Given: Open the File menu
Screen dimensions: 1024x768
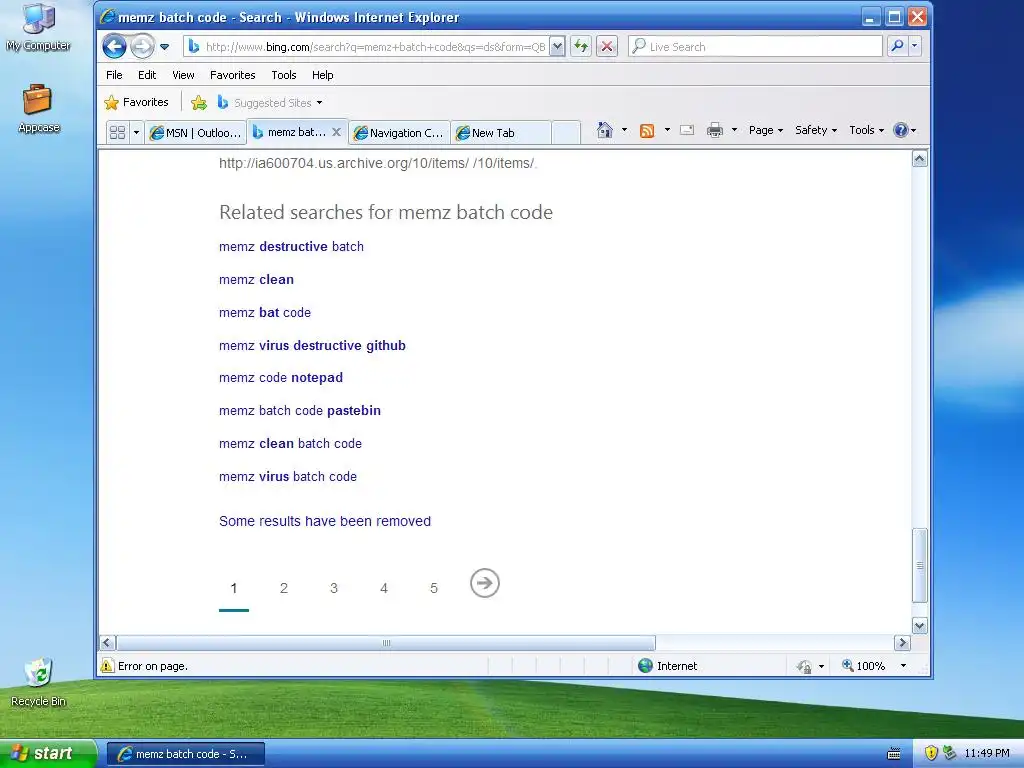Looking at the screenshot, I should (114, 75).
